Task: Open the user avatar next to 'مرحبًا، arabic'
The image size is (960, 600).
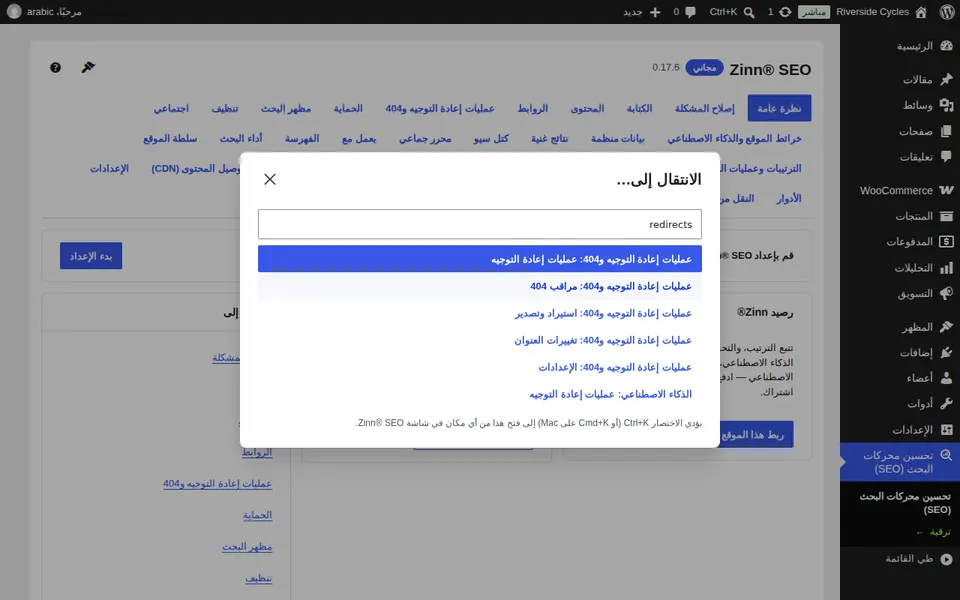Action: (x=14, y=12)
